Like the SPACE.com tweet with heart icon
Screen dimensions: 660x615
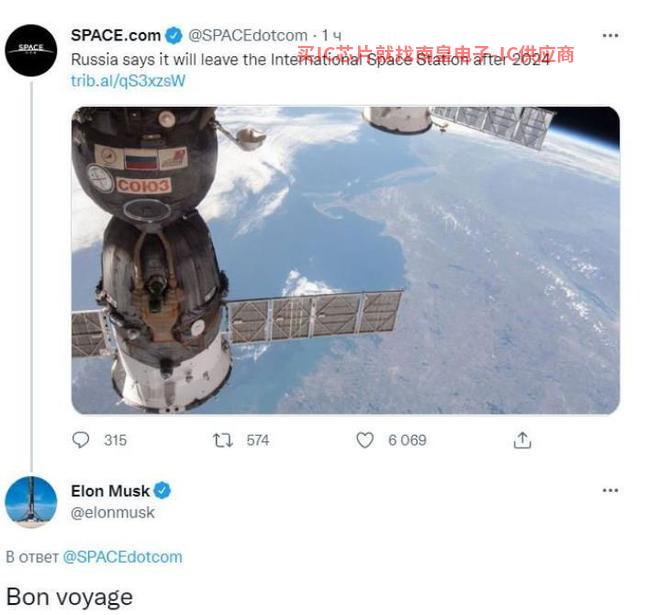365,440
